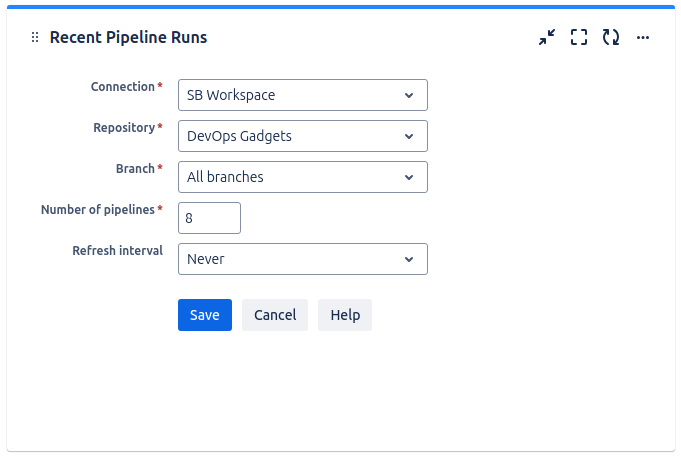Image resolution: width=681 pixels, height=458 pixels.
Task: Expand the gadget to full screen
Action: coord(579,37)
